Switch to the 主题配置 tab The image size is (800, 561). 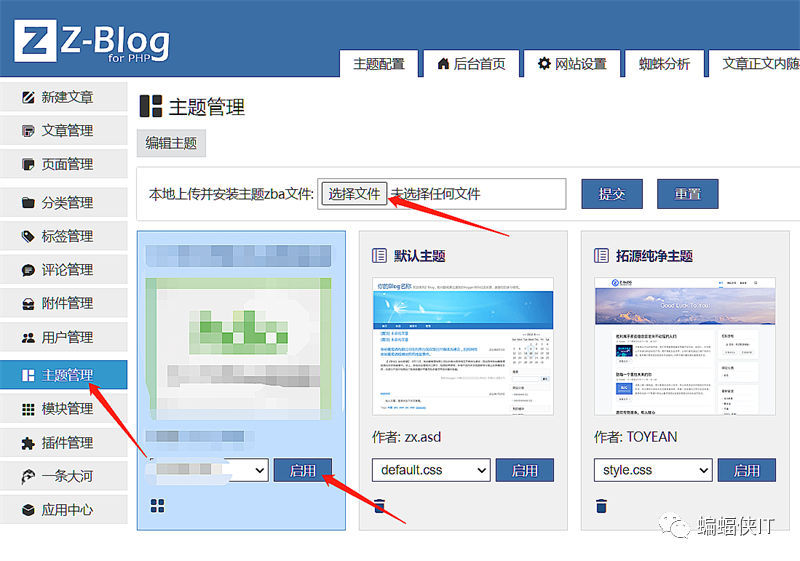[x=379, y=64]
